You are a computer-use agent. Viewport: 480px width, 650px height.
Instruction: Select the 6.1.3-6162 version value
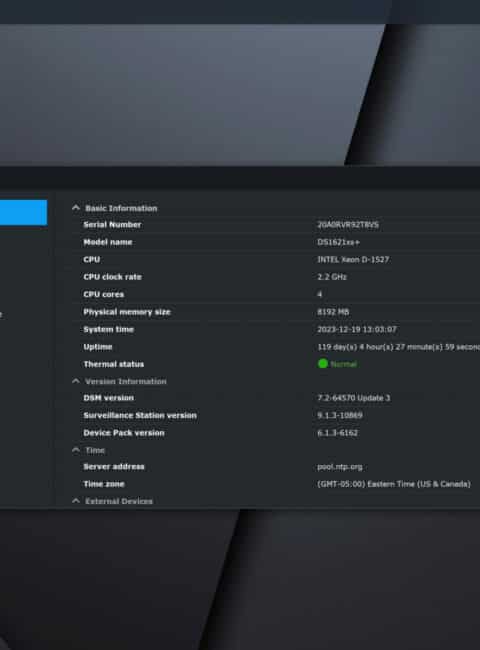[x=337, y=433]
